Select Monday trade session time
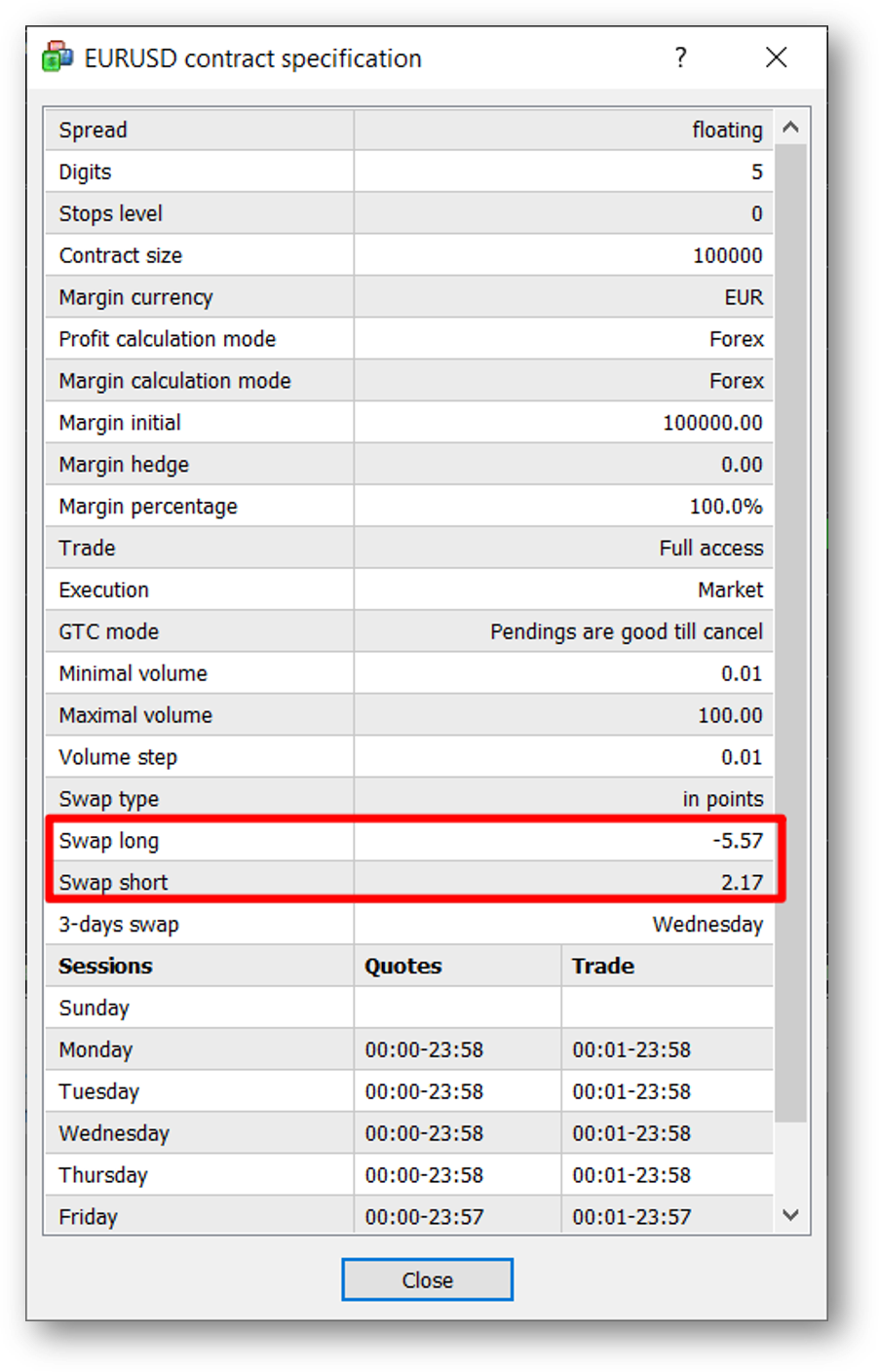This screenshot has height=1372, width=879. click(x=631, y=1049)
